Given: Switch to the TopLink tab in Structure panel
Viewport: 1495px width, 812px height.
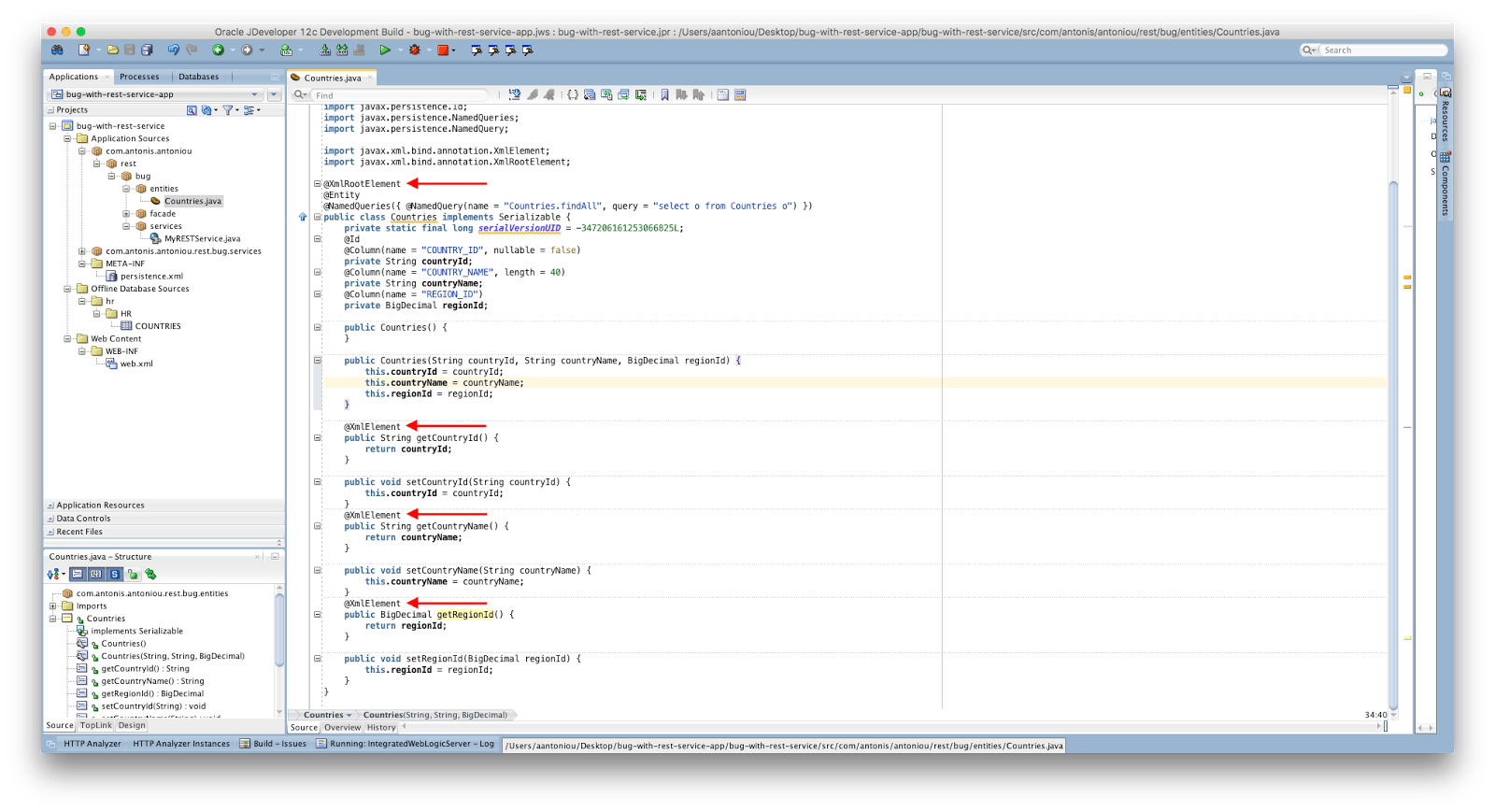Looking at the screenshot, I should coord(96,726).
